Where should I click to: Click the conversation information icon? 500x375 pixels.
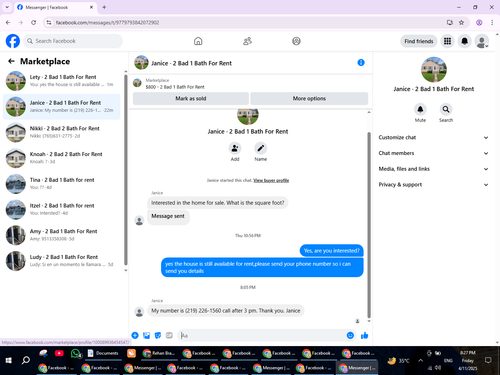click(x=361, y=63)
